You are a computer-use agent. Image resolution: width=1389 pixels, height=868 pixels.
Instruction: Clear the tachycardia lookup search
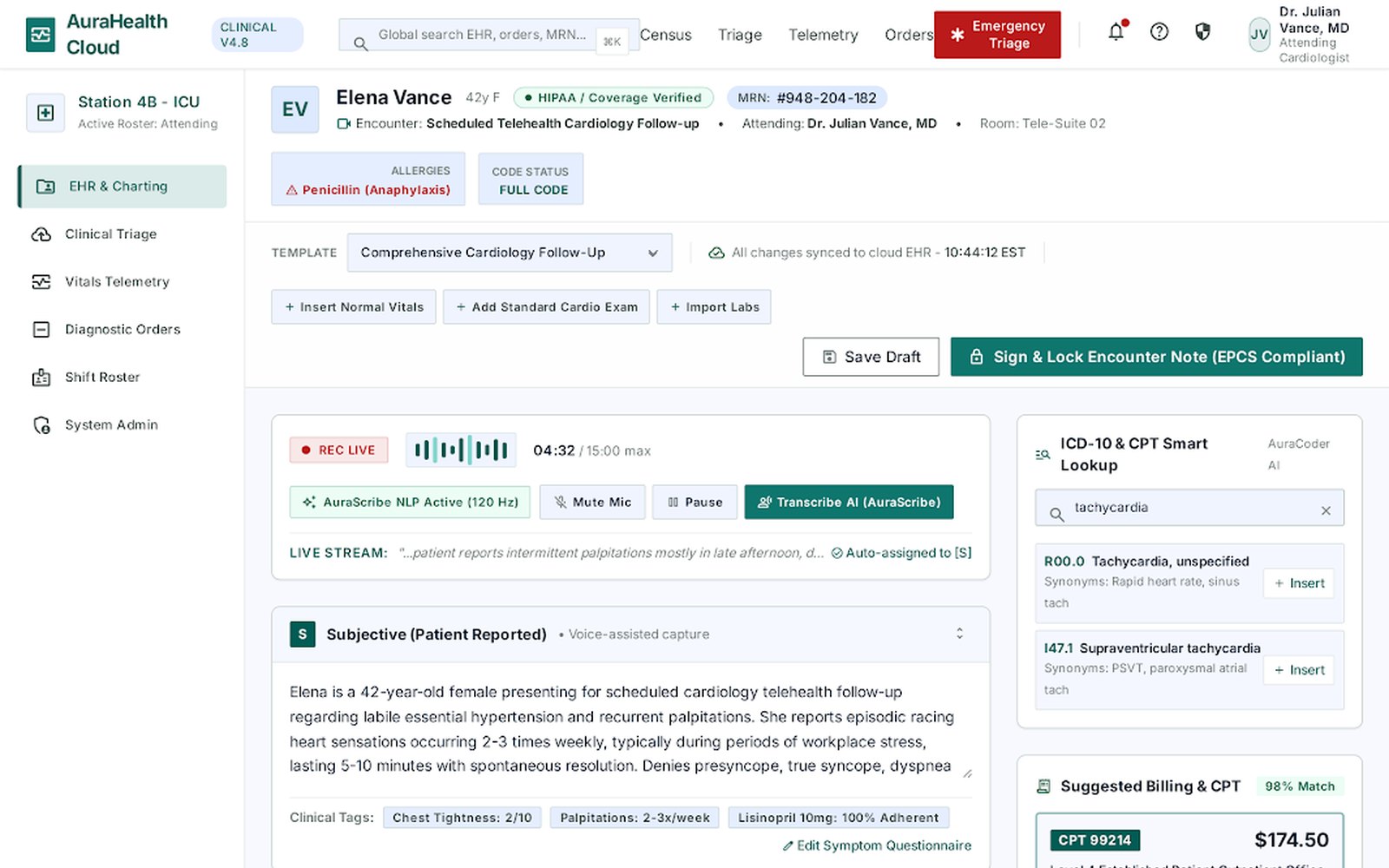[x=1326, y=510]
